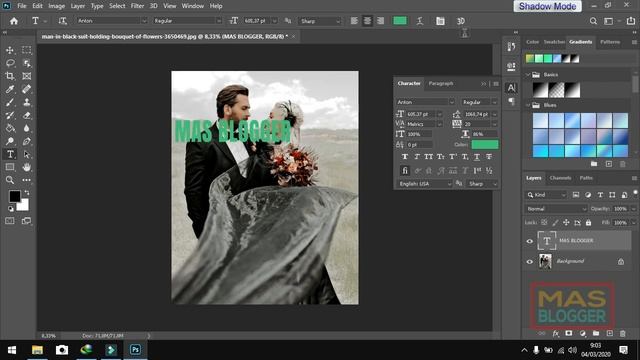Open layer Kind filter dropdown

pyautogui.click(x=546, y=195)
